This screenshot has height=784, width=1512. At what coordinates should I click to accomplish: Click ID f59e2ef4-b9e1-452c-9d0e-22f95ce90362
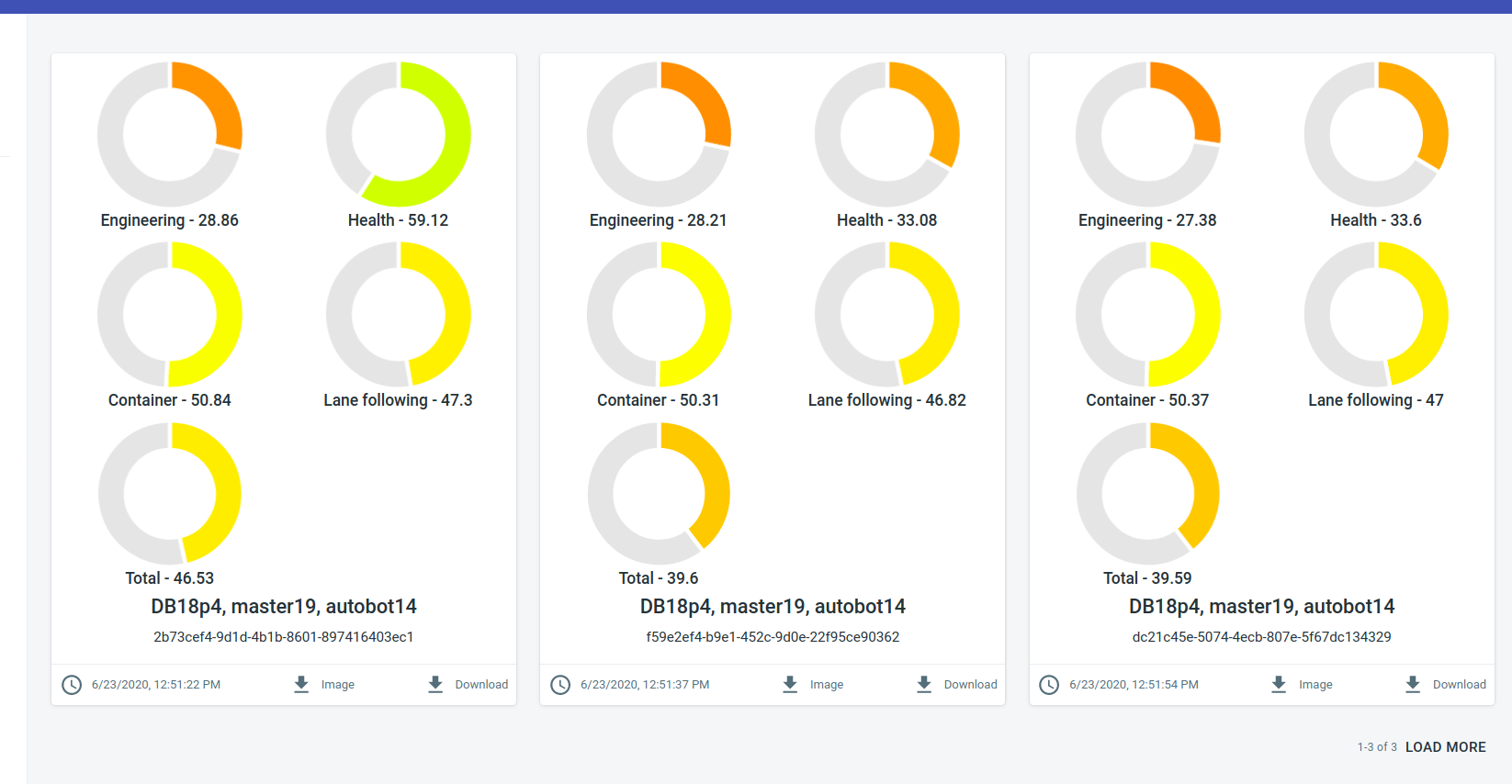(773, 637)
